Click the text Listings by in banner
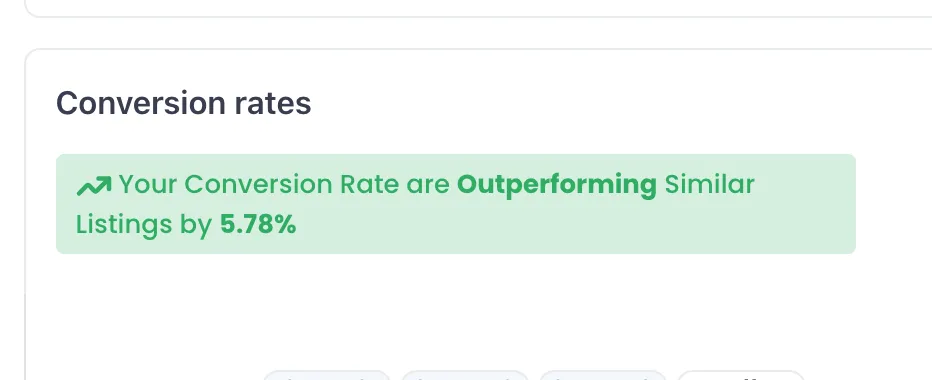Image resolution: width=932 pixels, height=380 pixels. (x=144, y=225)
